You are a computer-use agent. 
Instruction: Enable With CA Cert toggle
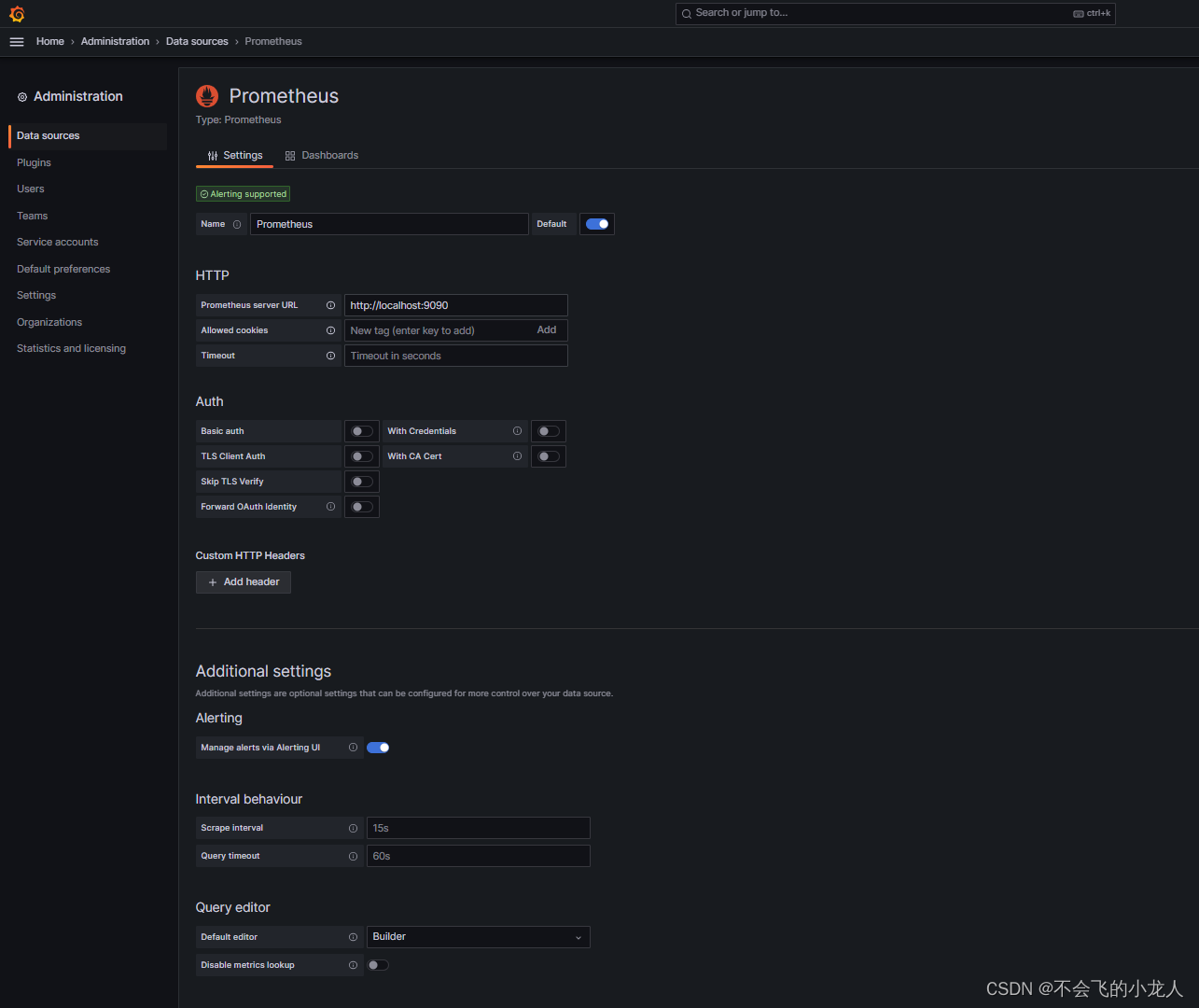click(x=549, y=456)
